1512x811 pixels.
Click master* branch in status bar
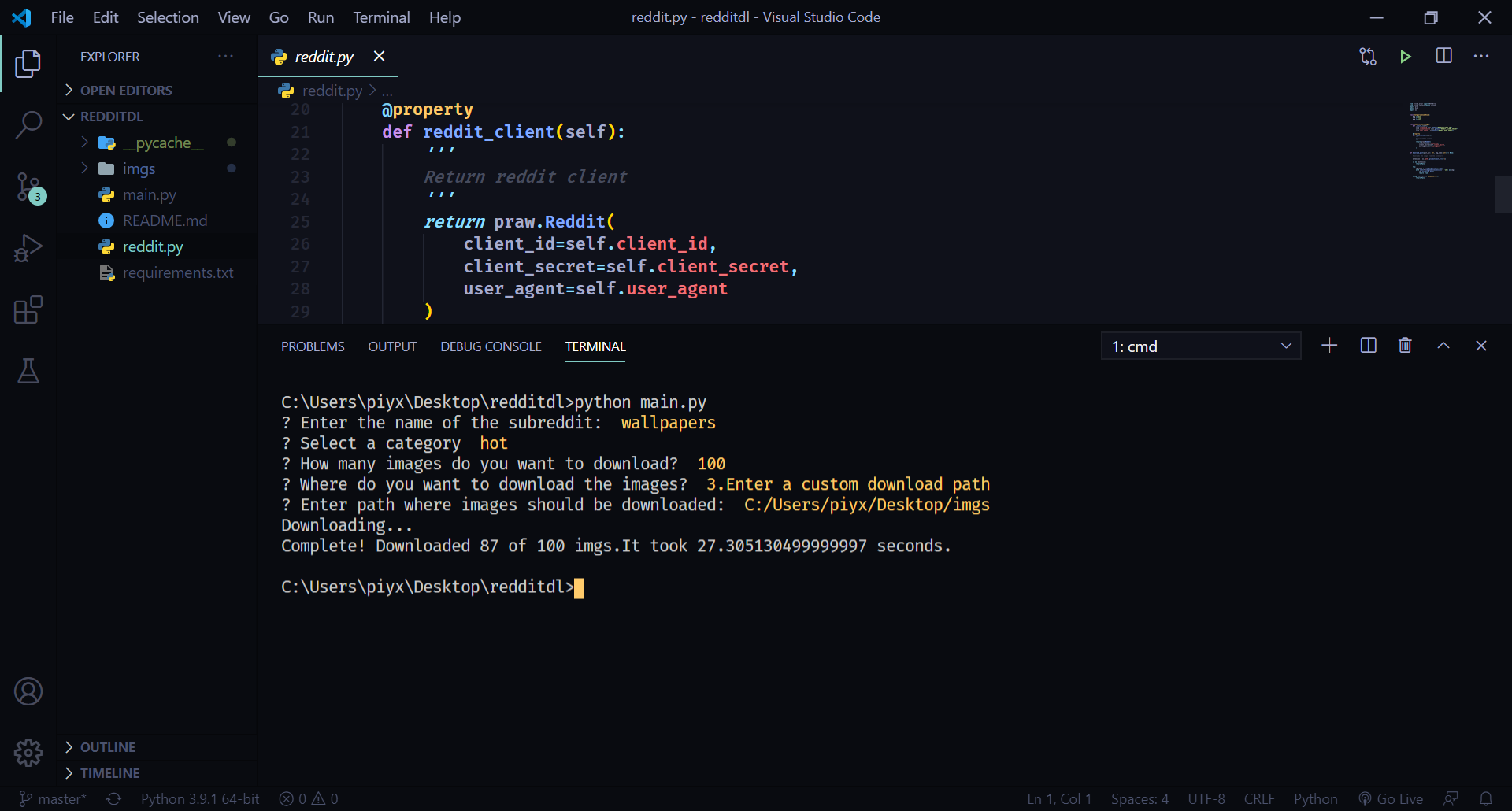52,799
